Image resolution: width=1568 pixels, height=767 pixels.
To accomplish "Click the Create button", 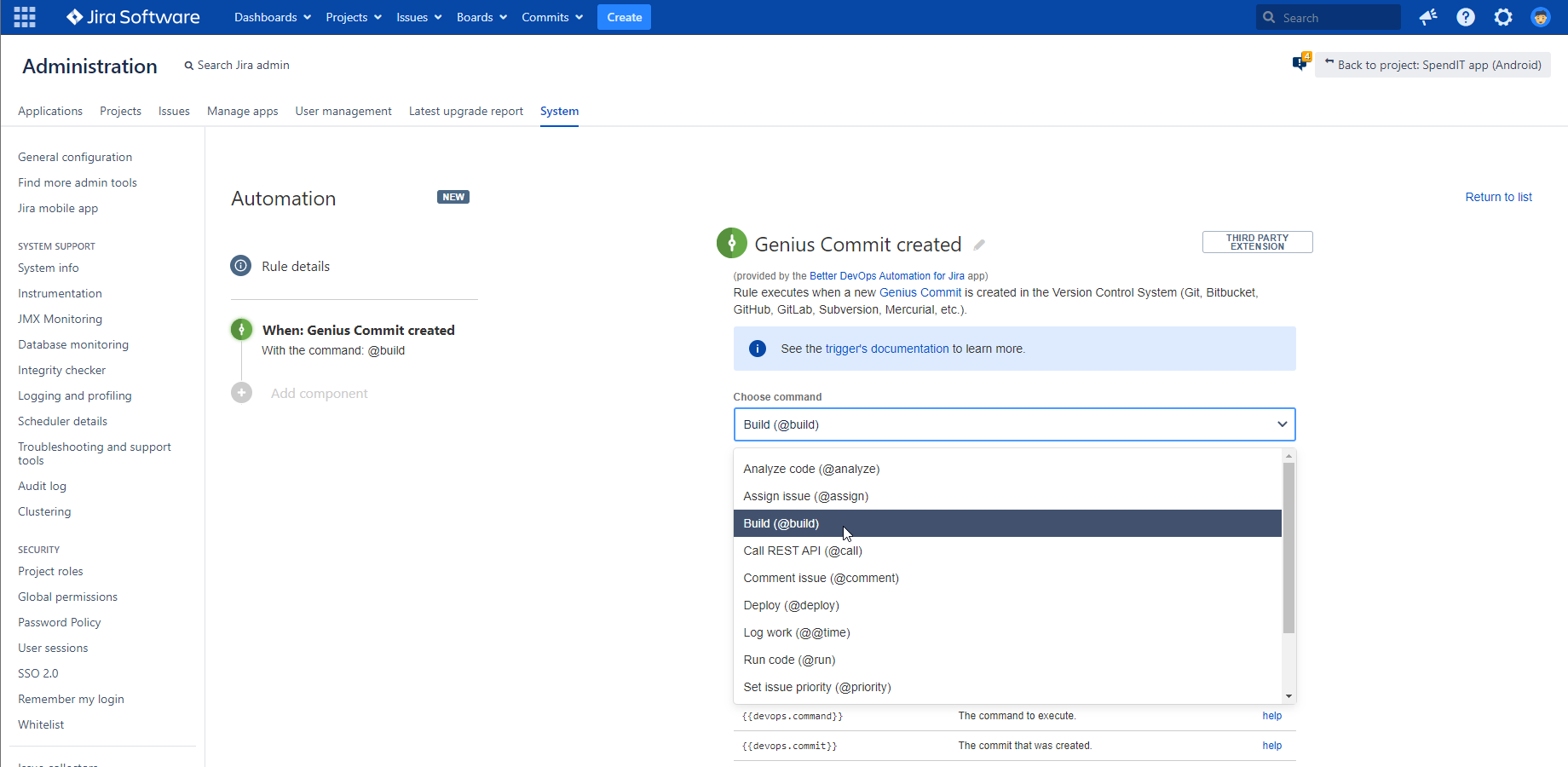I will coord(625,17).
